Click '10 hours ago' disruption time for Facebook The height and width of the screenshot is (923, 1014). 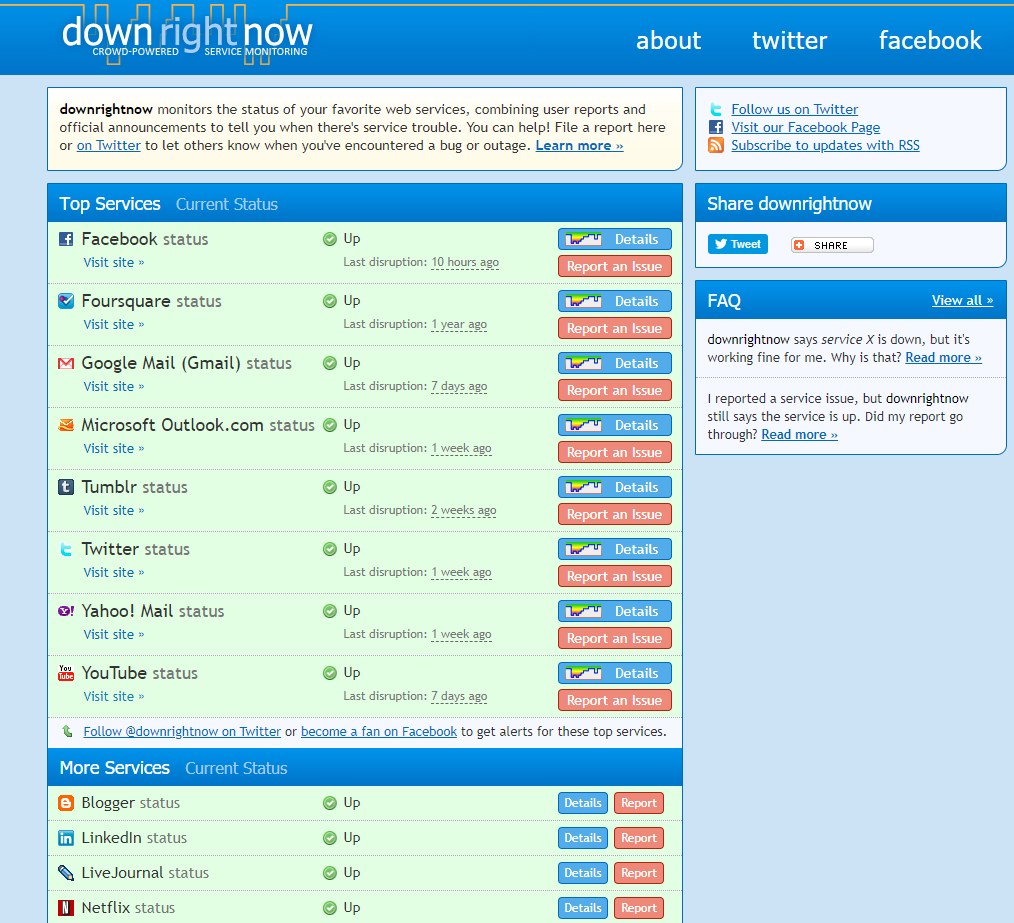tap(465, 263)
